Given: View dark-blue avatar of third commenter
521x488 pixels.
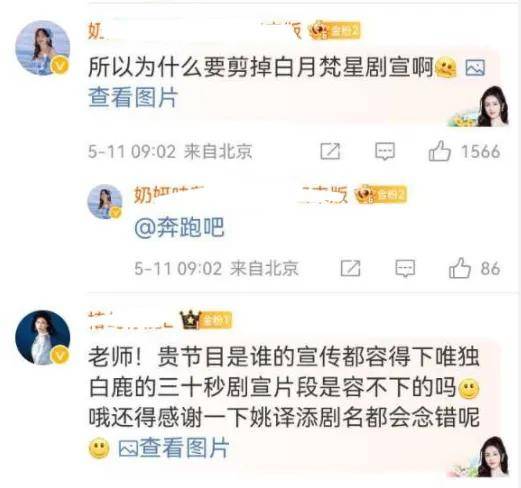Looking at the screenshot, I should [43, 337].
